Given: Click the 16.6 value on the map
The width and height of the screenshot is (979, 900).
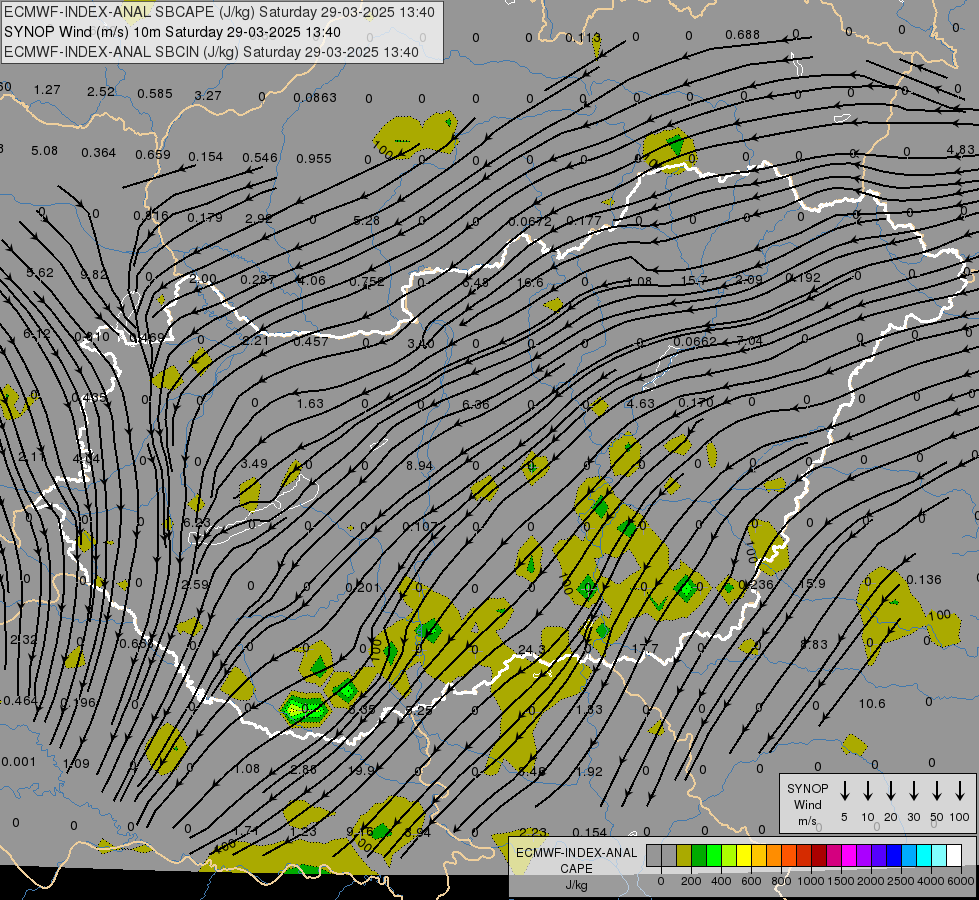Looking at the screenshot, I should (x=530, y=282).
